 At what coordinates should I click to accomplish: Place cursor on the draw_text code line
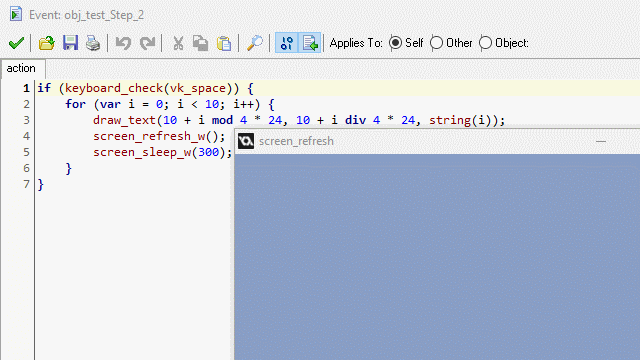299,120
